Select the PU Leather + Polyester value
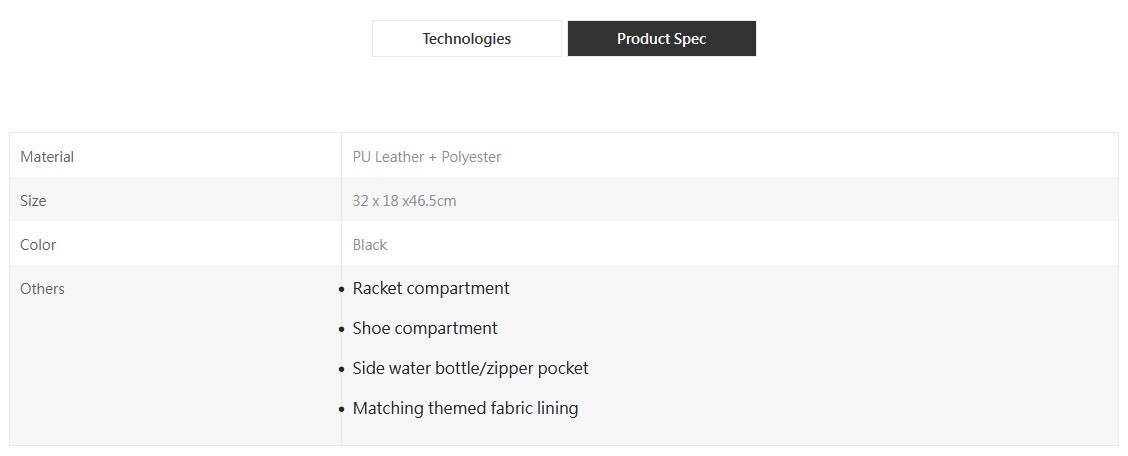 [x=427, y=157]
